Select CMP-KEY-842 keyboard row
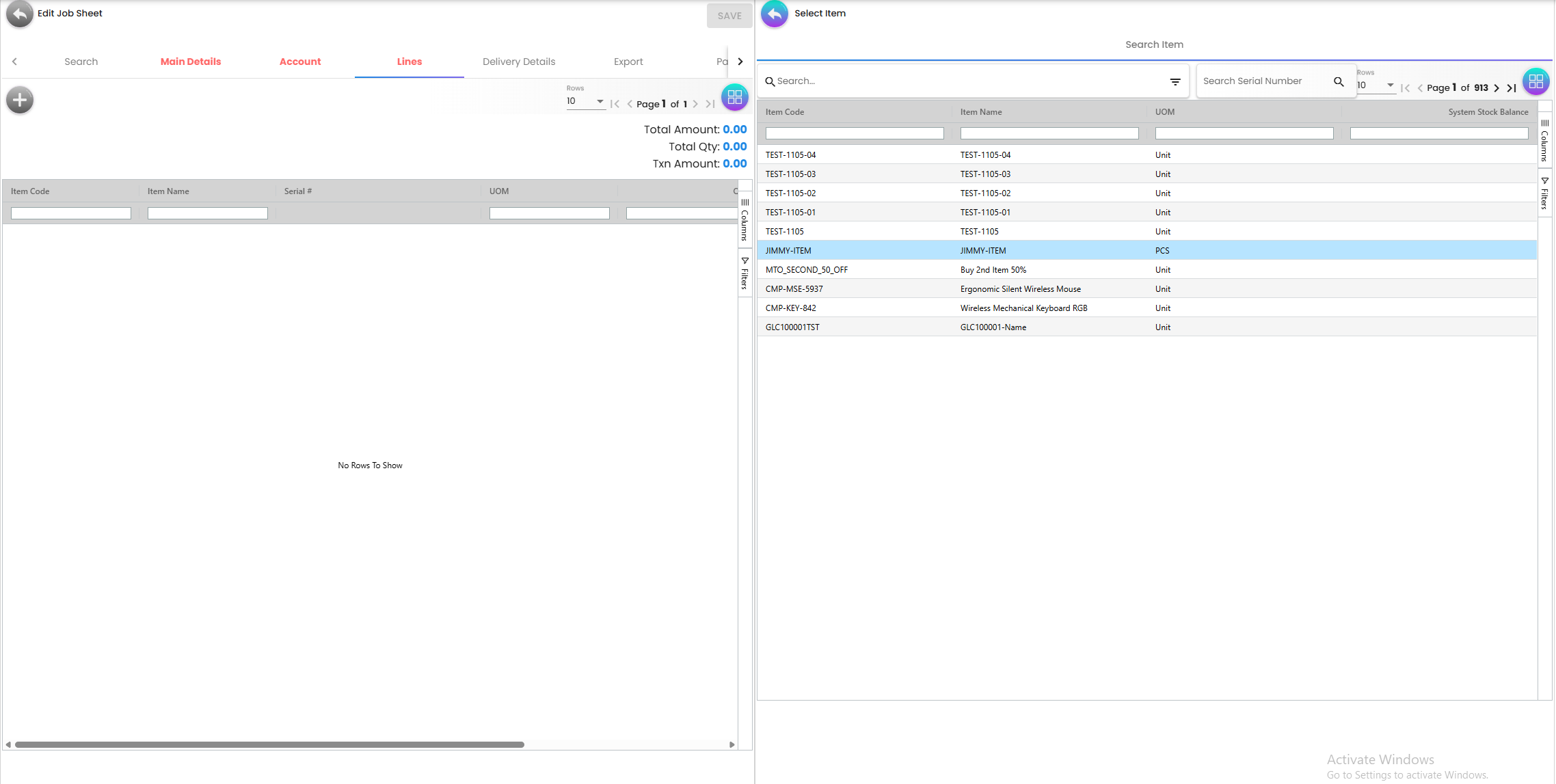The image size is (1556, 784). 1147,308
